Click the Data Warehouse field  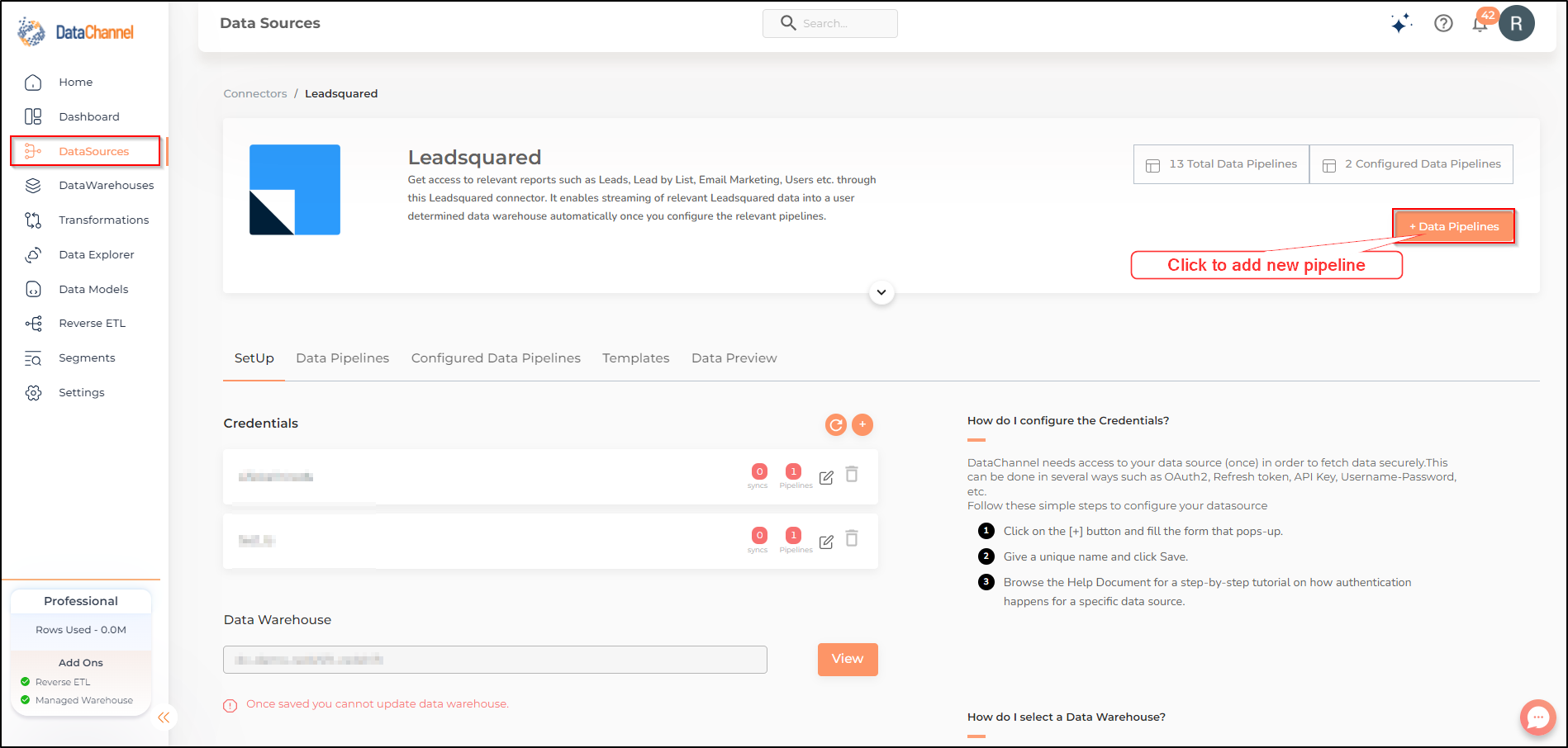pyautogui.click(x=495, y=660)
